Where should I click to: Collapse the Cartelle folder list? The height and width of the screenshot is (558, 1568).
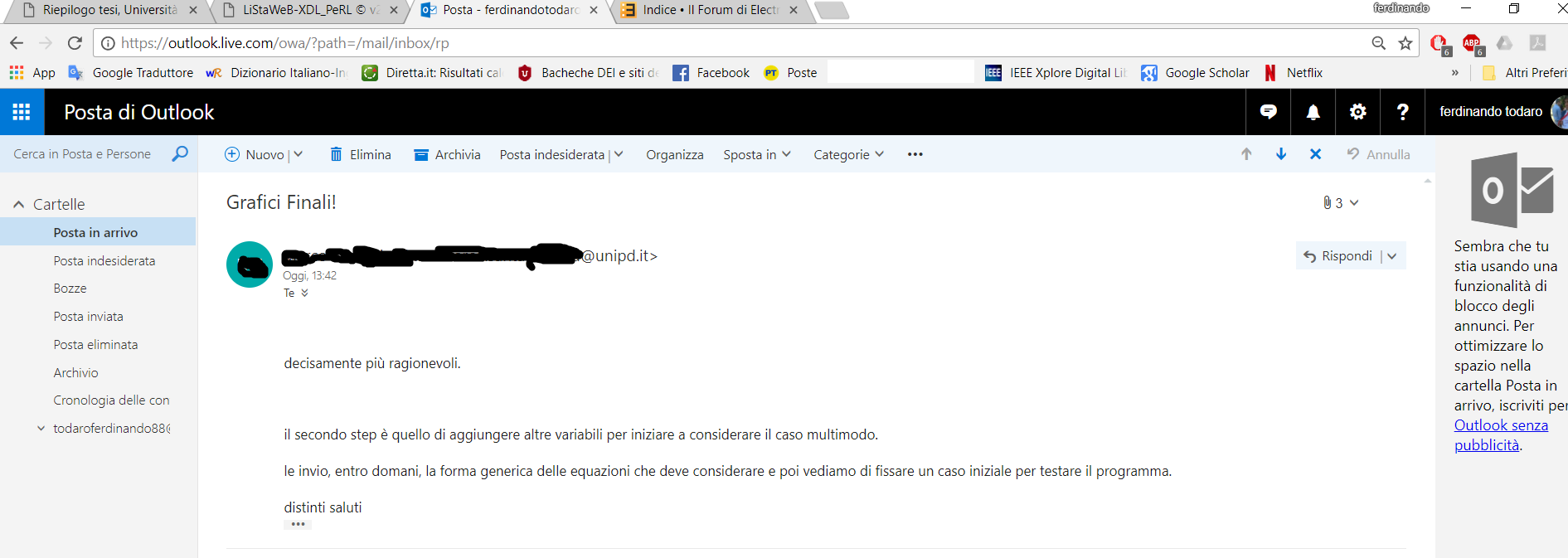[19, 205]
